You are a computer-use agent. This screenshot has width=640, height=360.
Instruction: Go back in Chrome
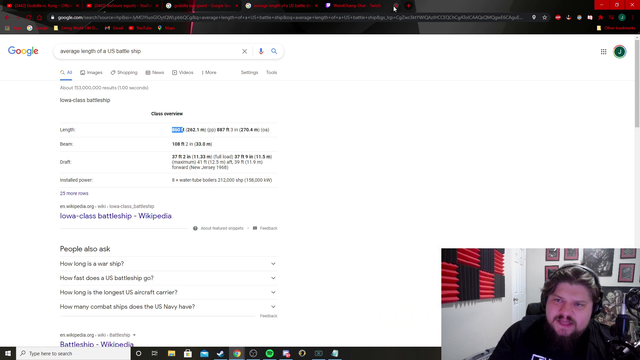[x=7, y=18]
